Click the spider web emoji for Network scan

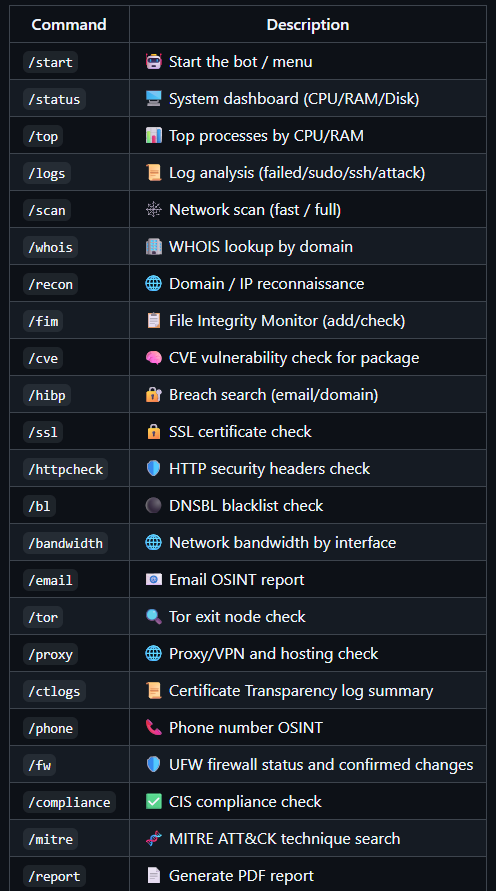click(153, 209)
